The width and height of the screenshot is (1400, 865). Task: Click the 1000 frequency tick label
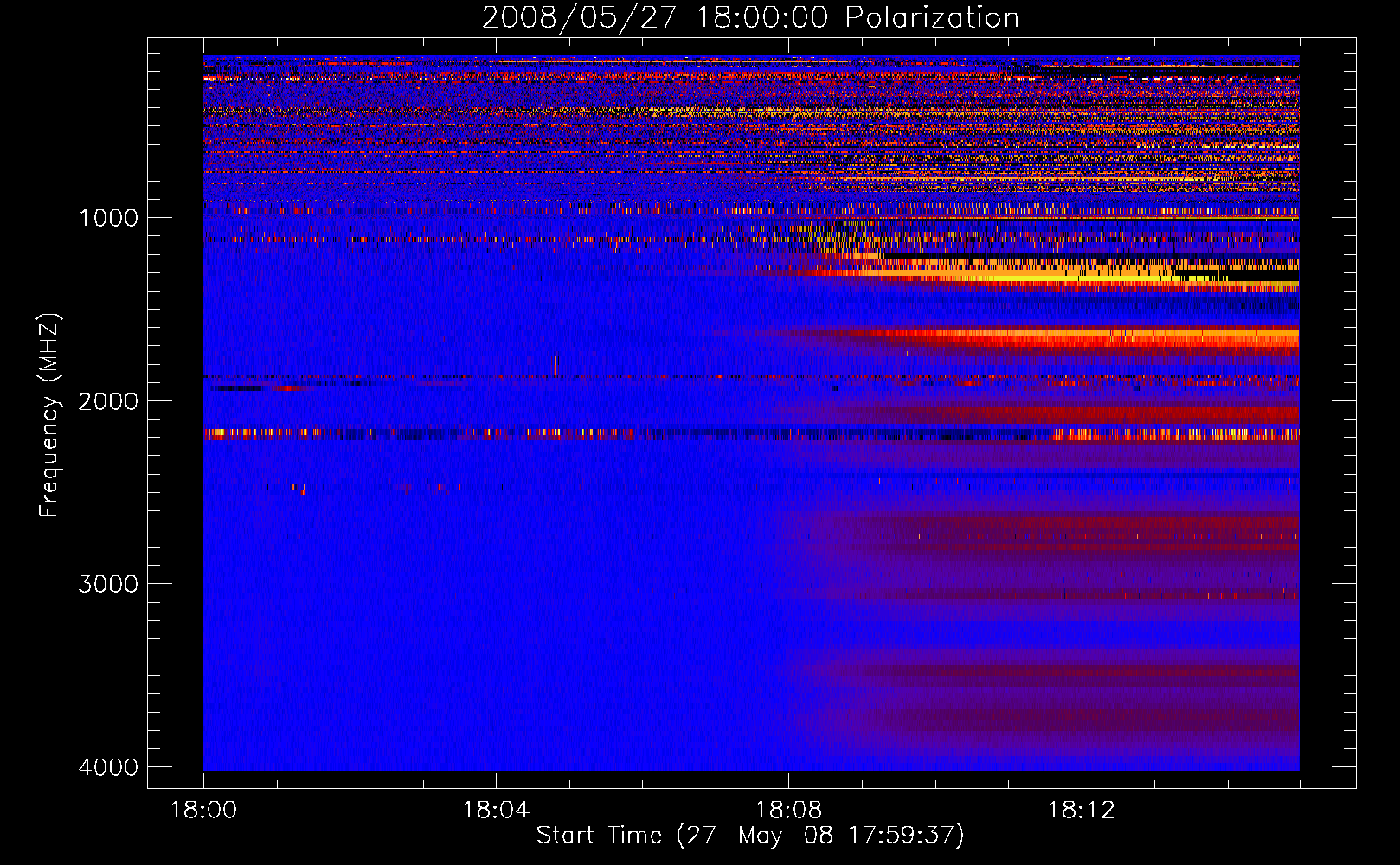(x=108, y=217)
